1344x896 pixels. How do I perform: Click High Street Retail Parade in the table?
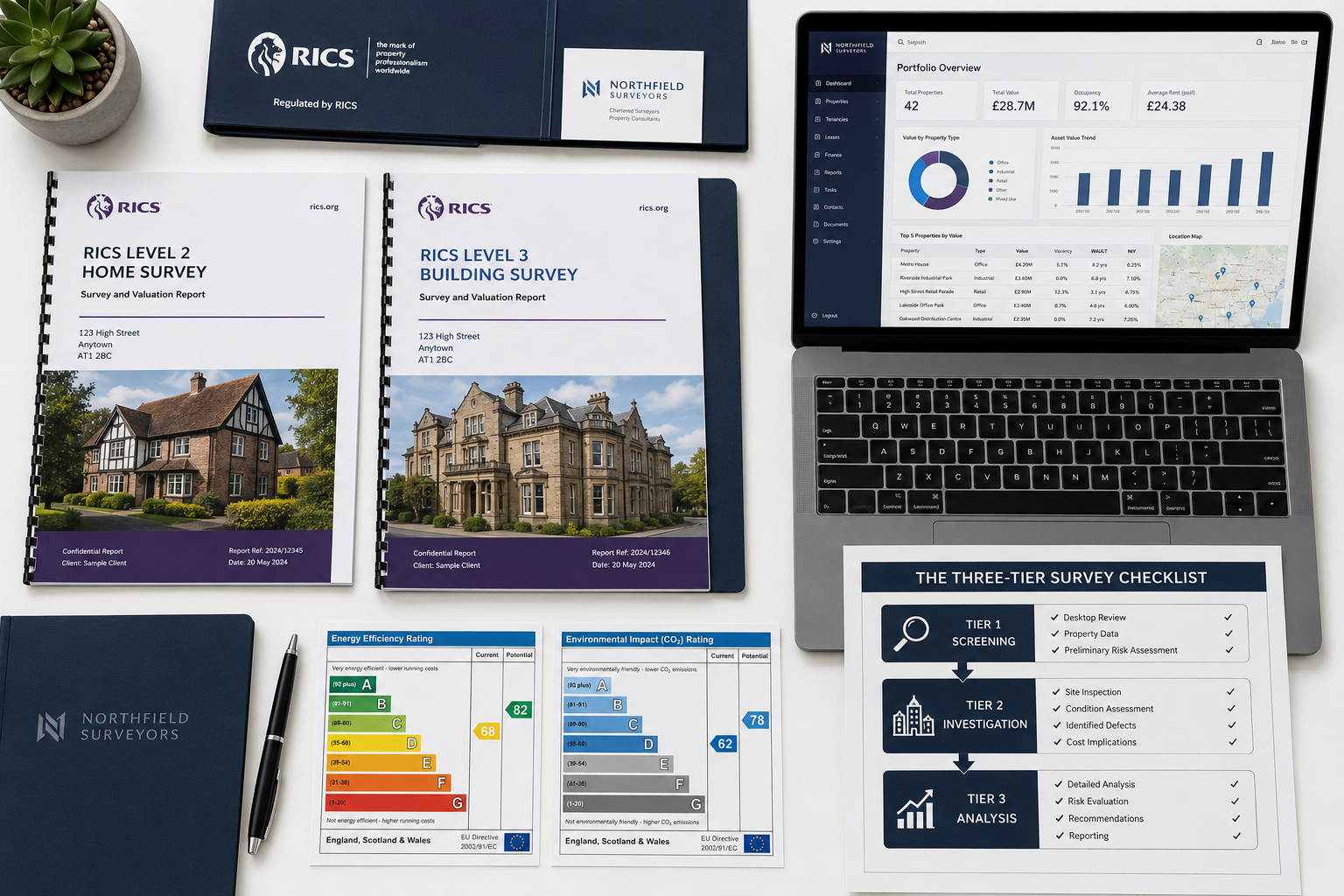[927, 292]
